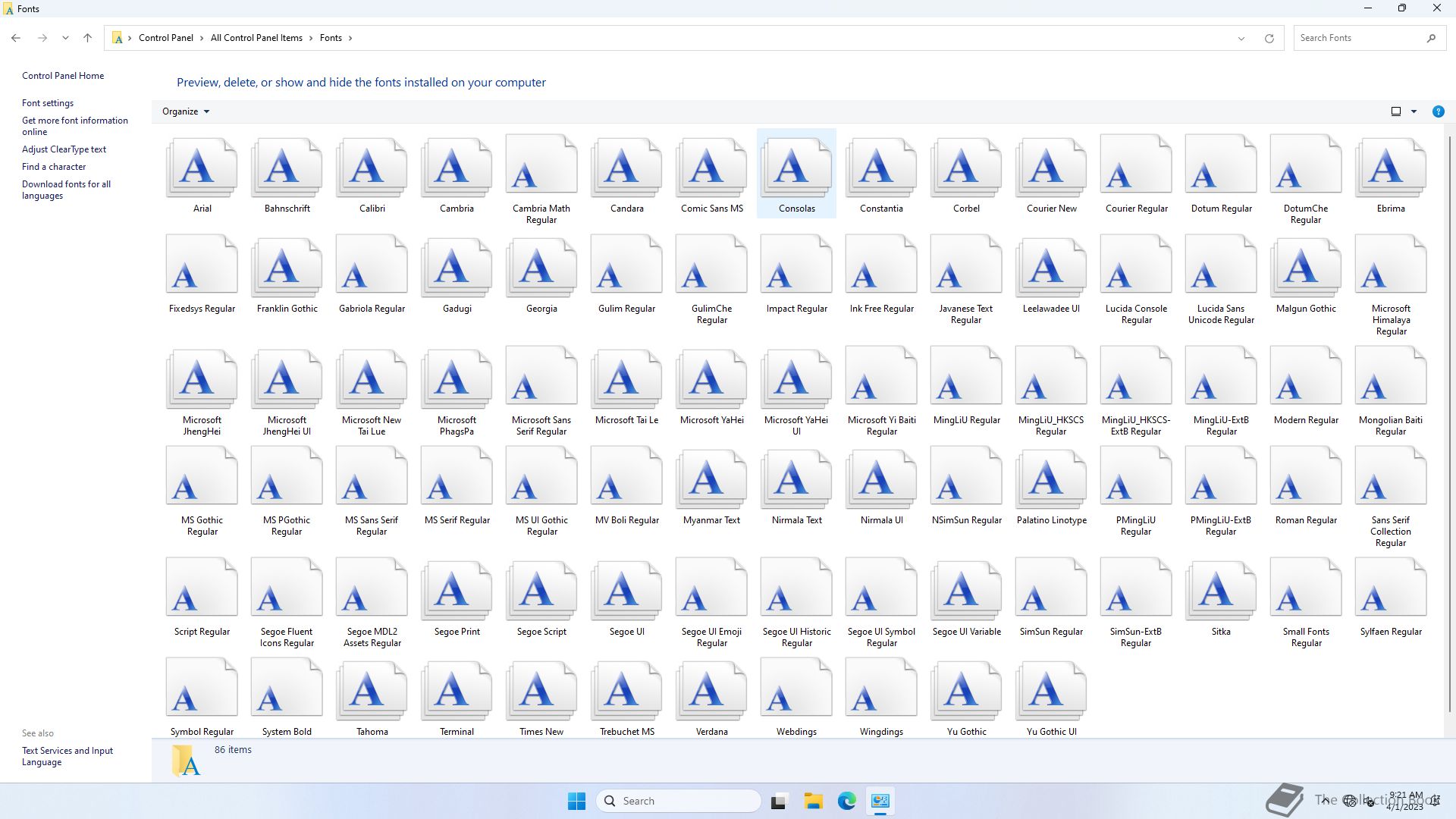Select the Modern Regular font icon
This screenshot has height=819, width=1456.
coord(1306,376)
